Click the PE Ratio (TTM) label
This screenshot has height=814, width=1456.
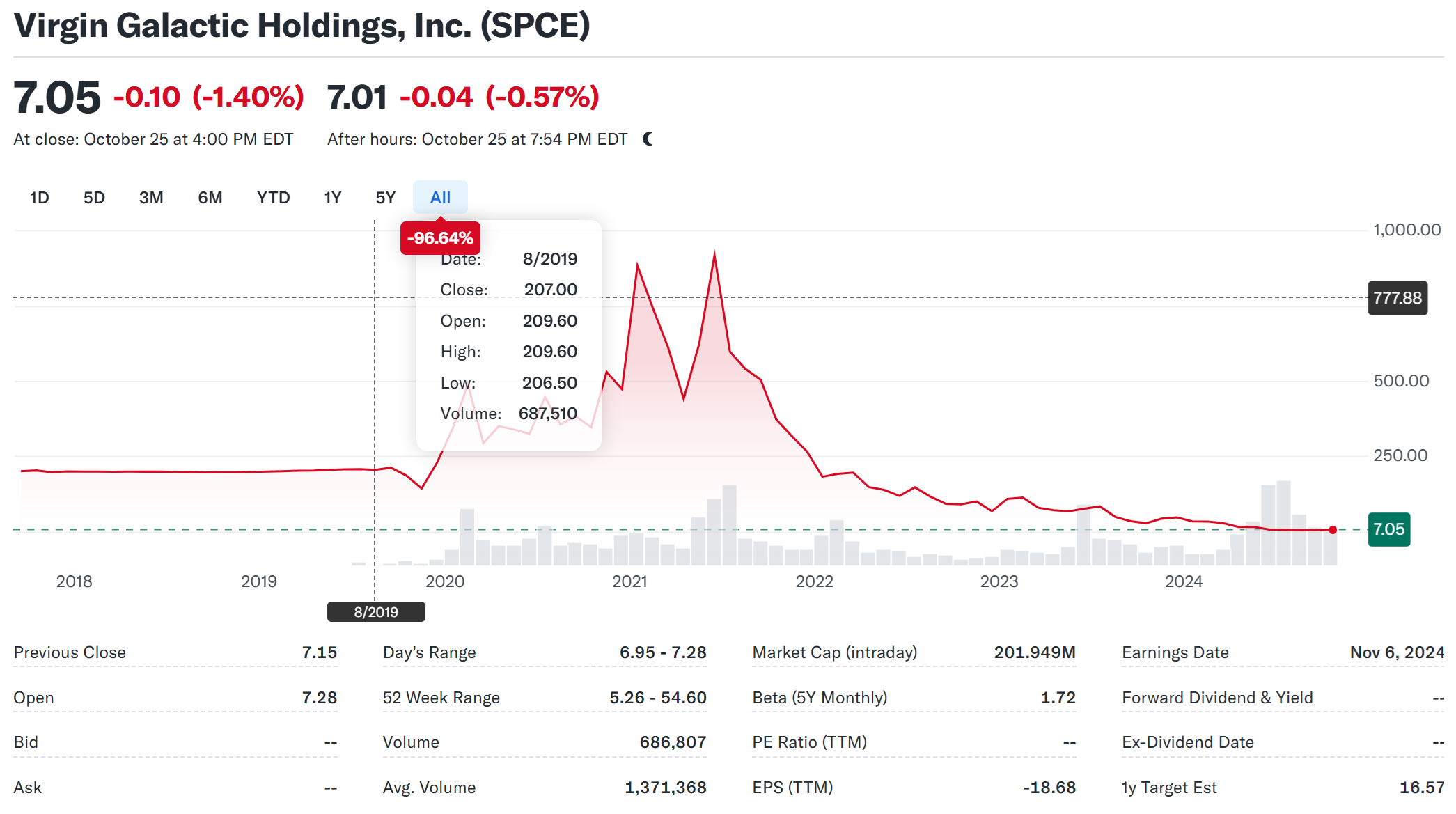[x=810, y=742]
